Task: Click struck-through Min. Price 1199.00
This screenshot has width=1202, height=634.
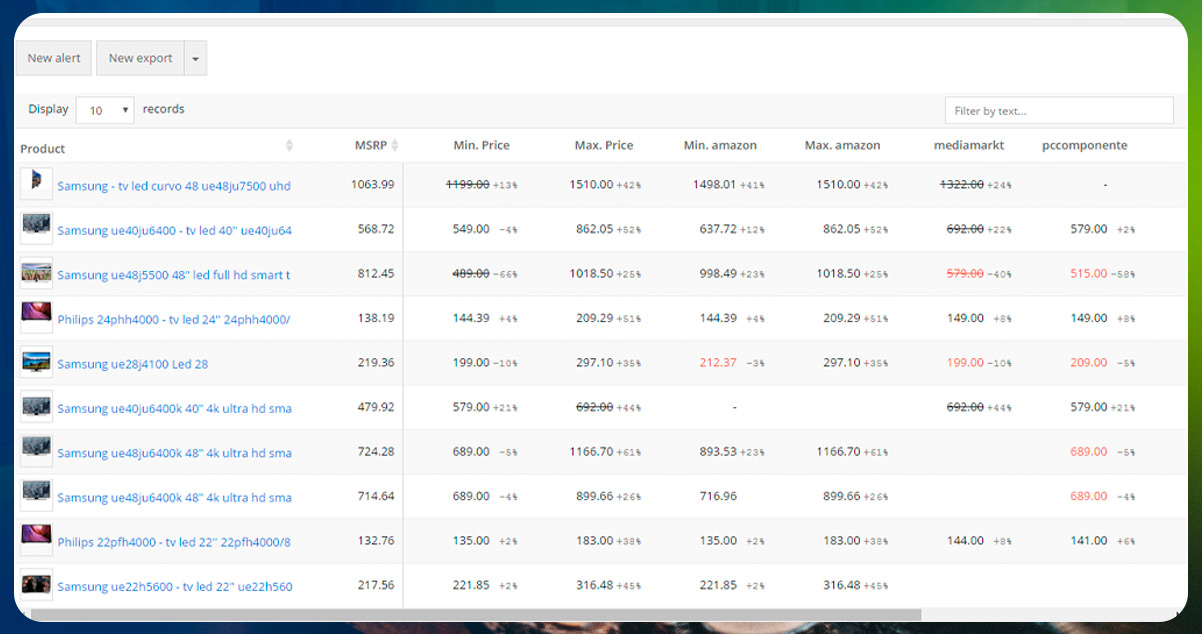Action: 467,185
